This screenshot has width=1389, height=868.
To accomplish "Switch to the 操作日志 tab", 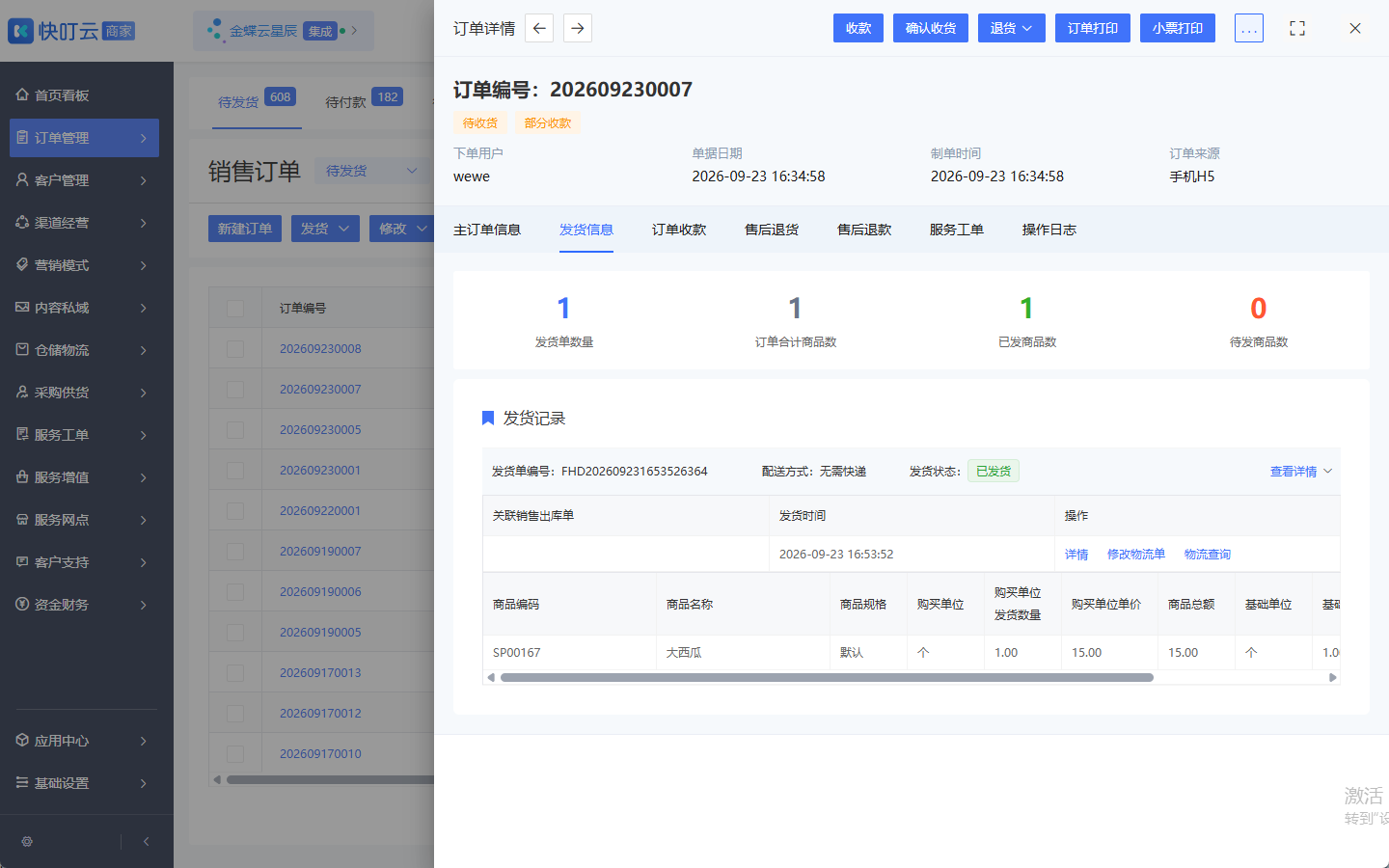I will [1049, 230].
